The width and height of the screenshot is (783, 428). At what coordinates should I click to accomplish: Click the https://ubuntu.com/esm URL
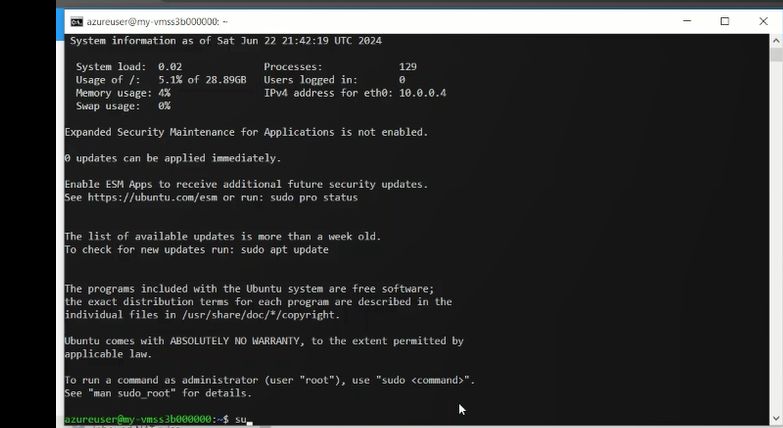tap(152, 197)
